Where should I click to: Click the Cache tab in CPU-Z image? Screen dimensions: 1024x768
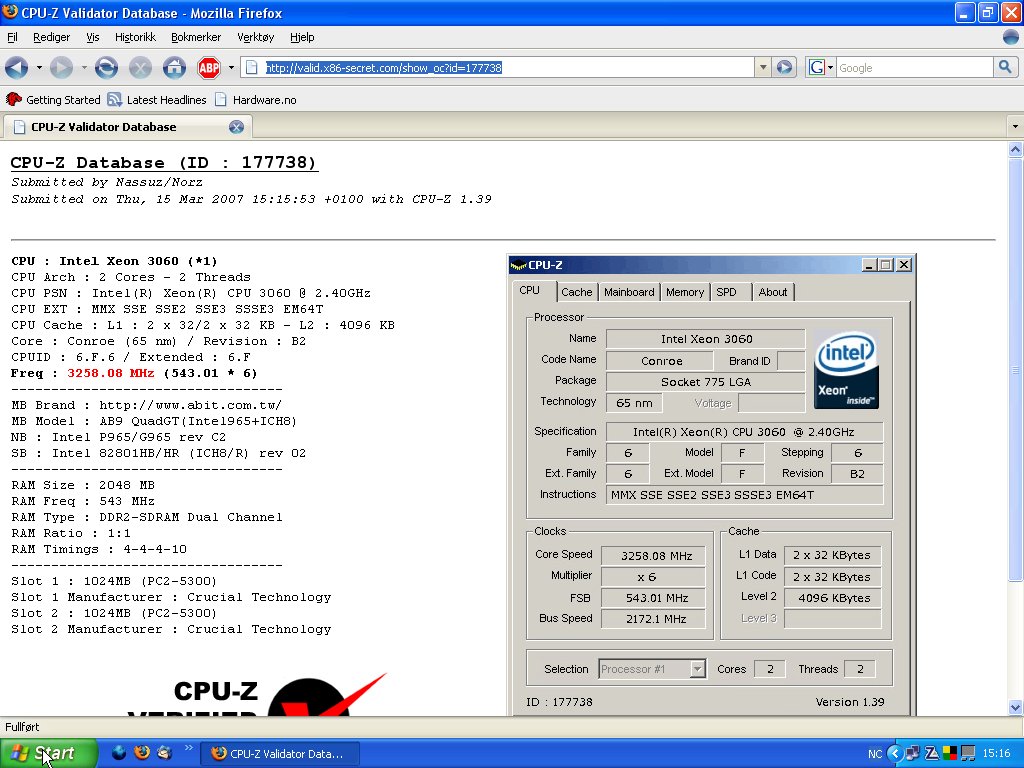tap(577, 292)
